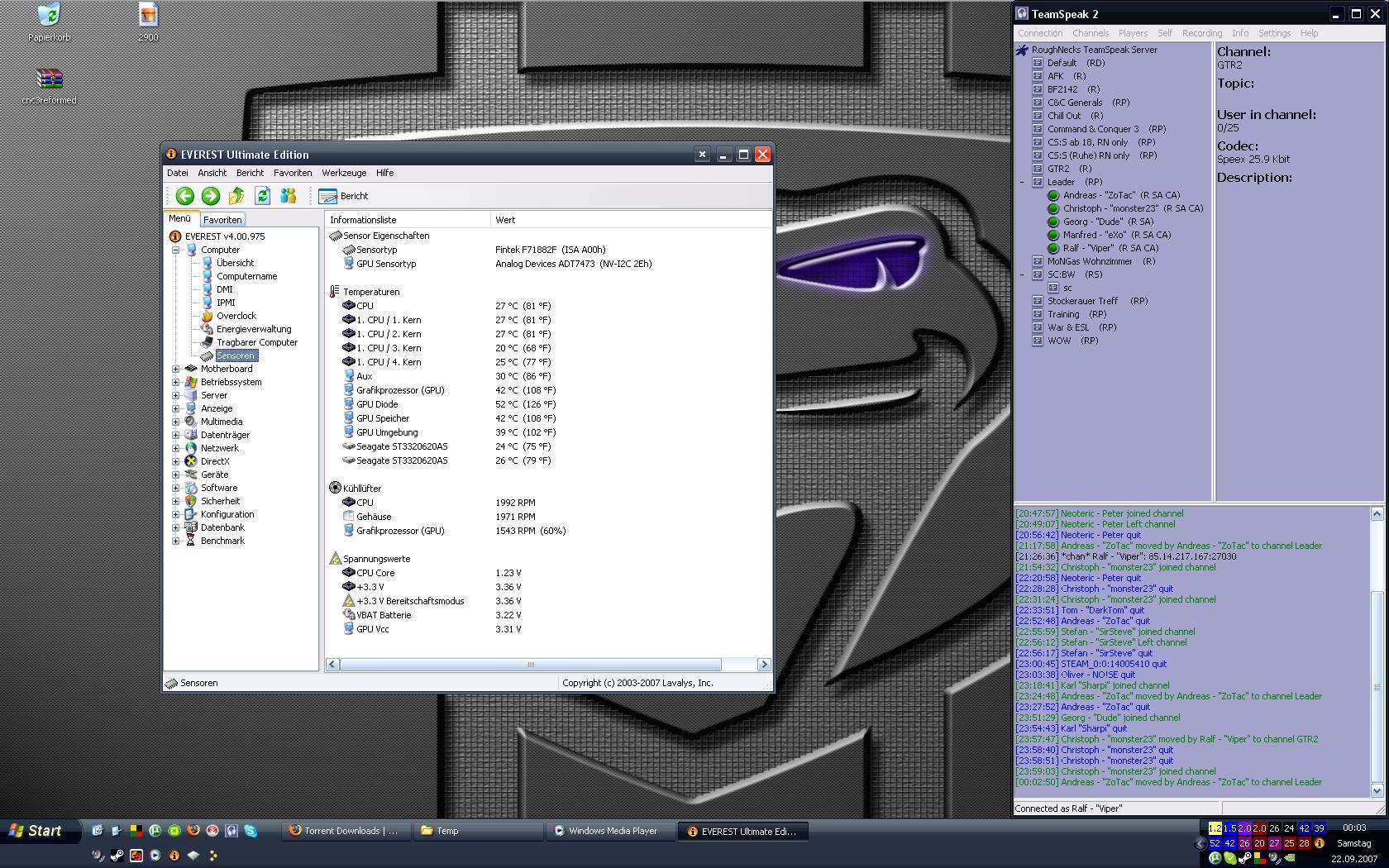Image resolution: width=1389 pixels, height=868 pixels.
Task: Open TeamSpeak Players menu
Action: (1133, 33)
